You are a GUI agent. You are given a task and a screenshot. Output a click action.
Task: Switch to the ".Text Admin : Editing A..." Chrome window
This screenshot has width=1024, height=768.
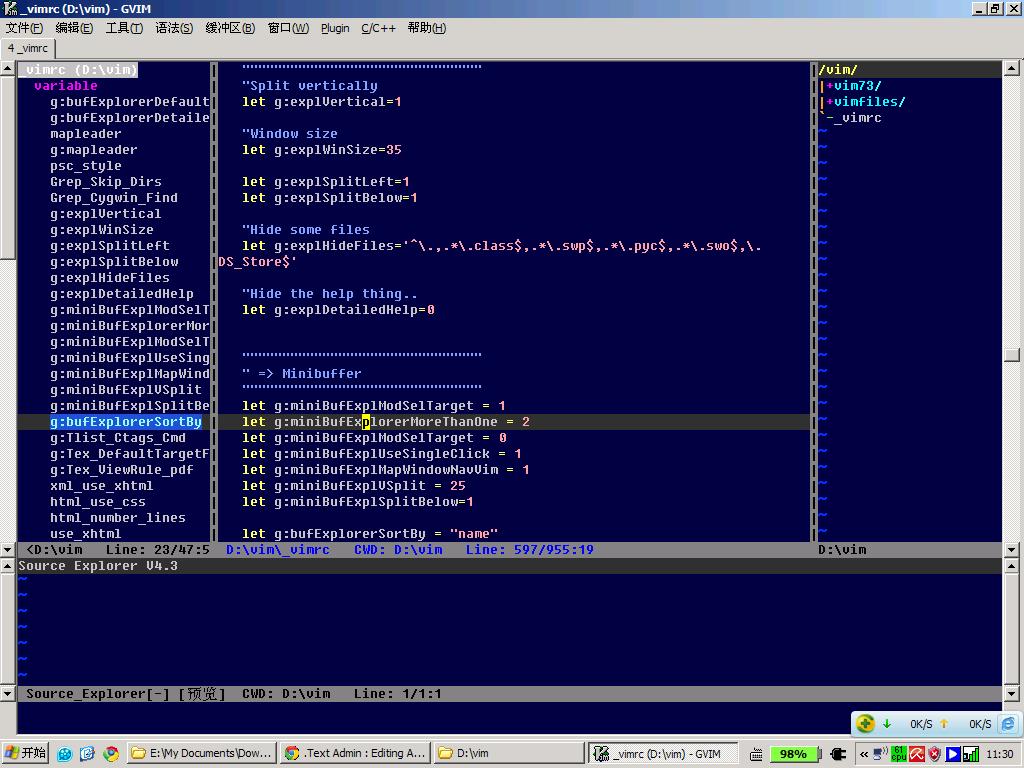355,753
